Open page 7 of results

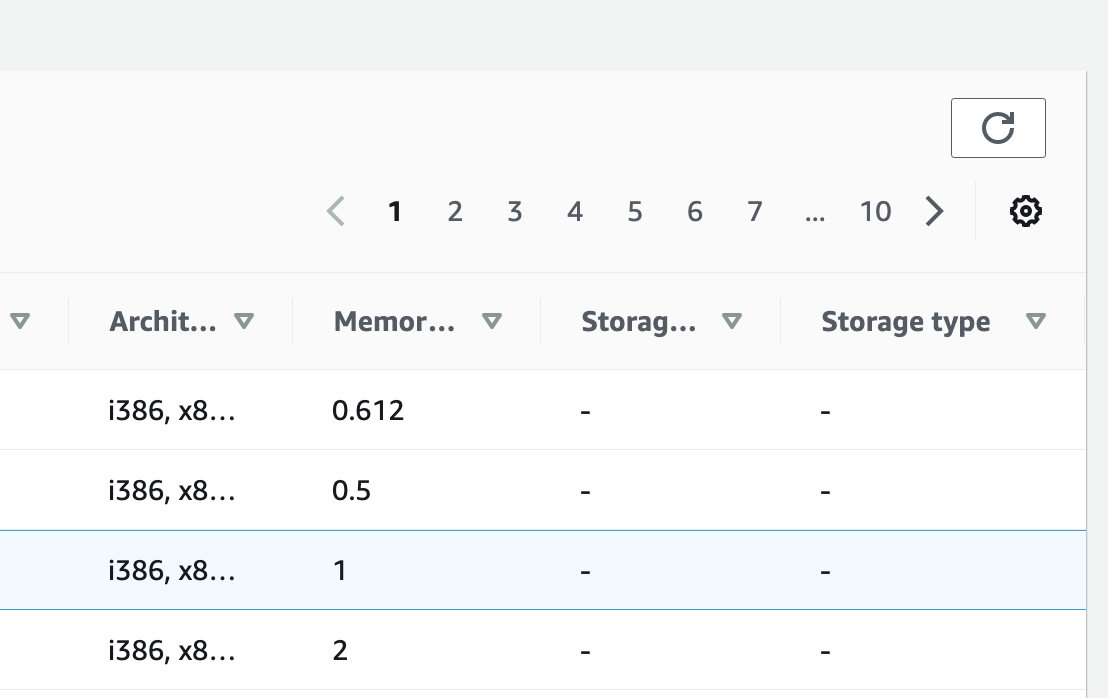coord(755,211)
